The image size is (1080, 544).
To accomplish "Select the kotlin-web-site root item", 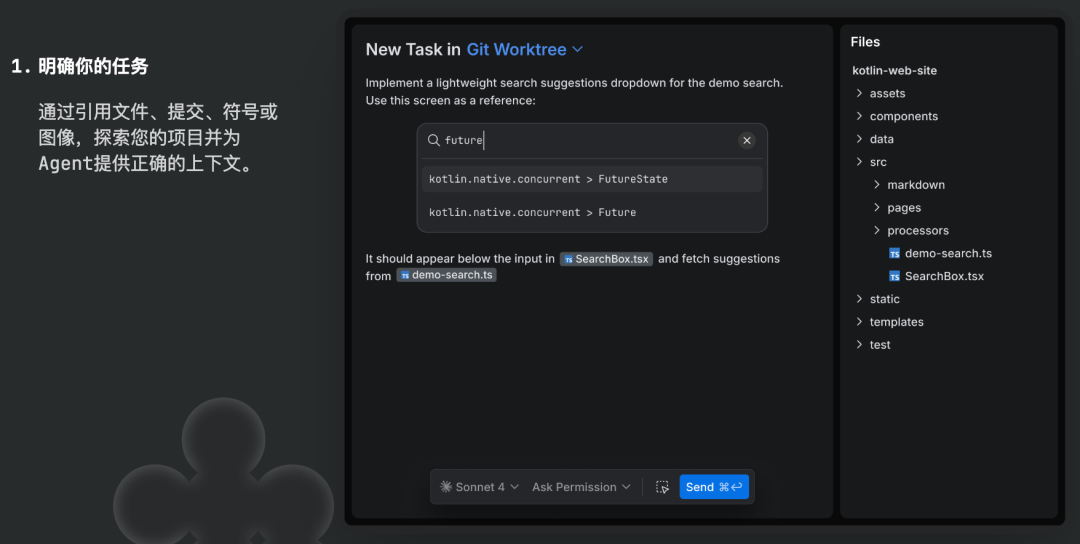I will click(x=894, y=71).
